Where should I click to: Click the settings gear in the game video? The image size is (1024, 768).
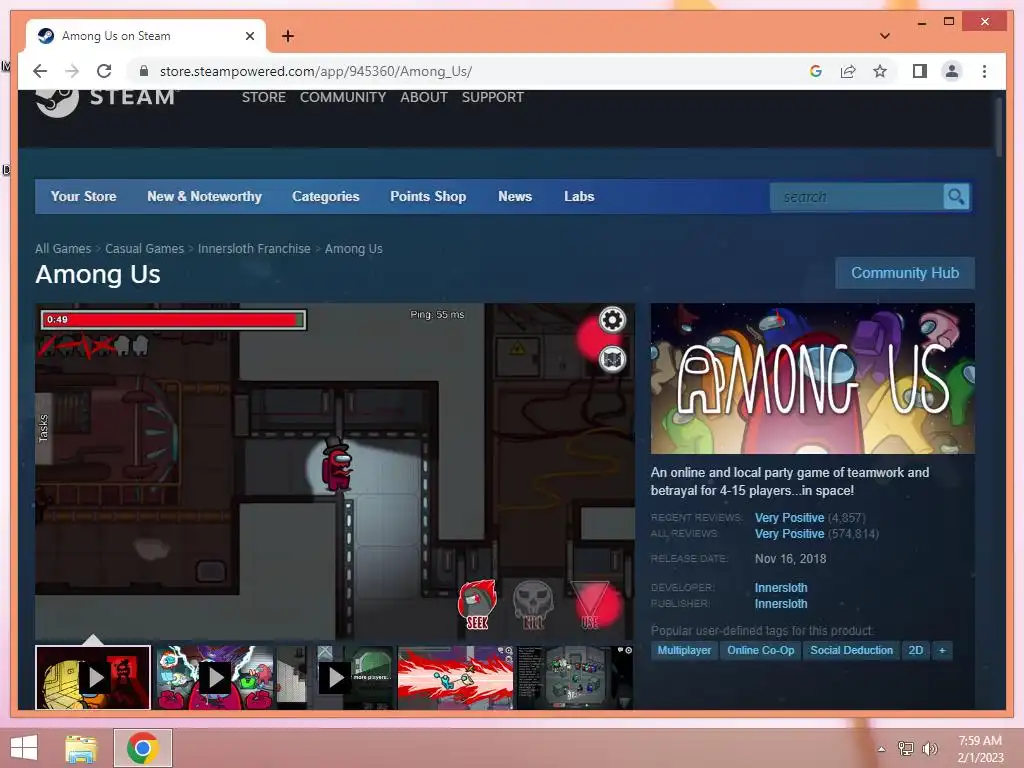click(x=612, y=320)
